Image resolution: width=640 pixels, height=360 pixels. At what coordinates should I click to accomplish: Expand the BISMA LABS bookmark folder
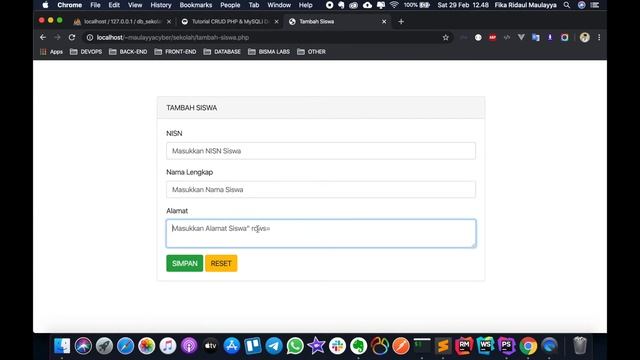tap(269, 52)
